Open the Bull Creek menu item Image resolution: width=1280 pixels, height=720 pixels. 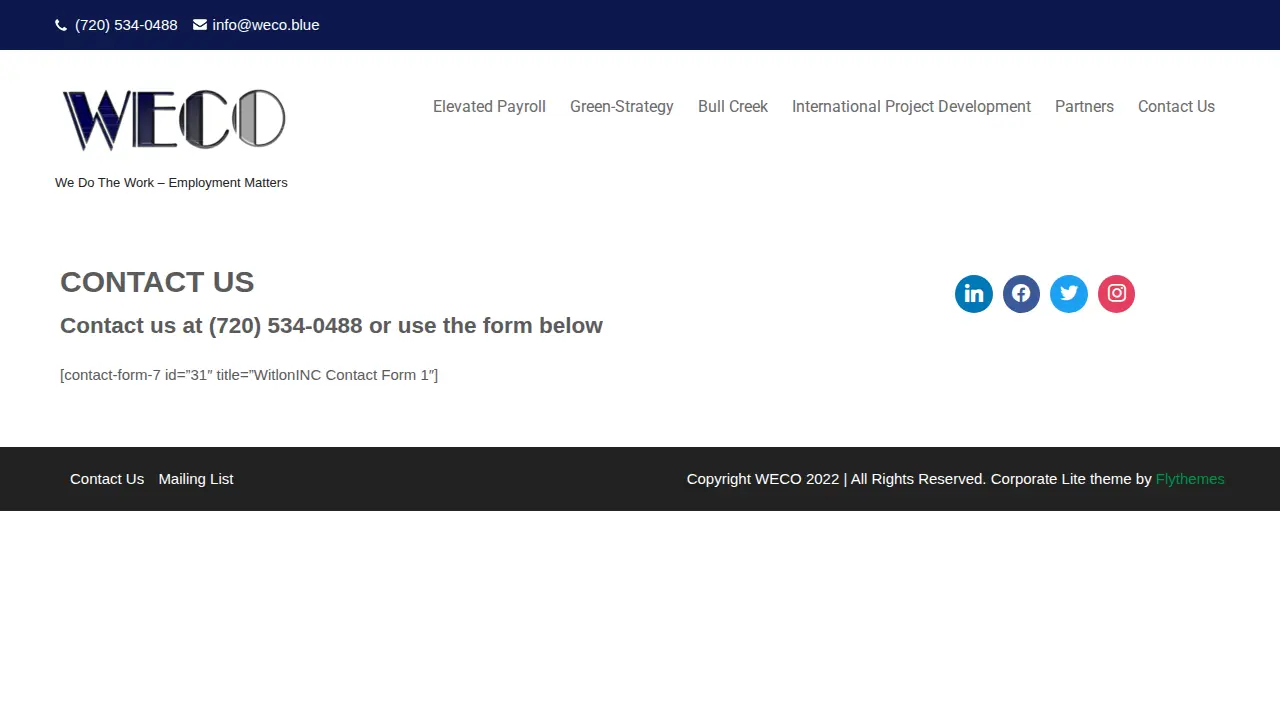click(x=733, y=107)
